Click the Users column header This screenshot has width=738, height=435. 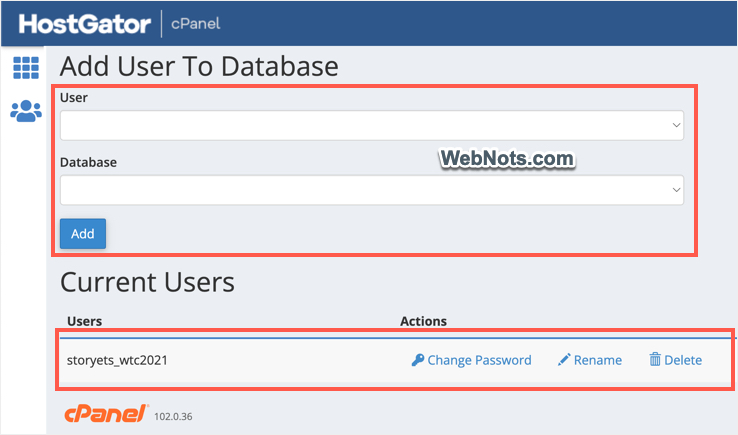point(84,321)
